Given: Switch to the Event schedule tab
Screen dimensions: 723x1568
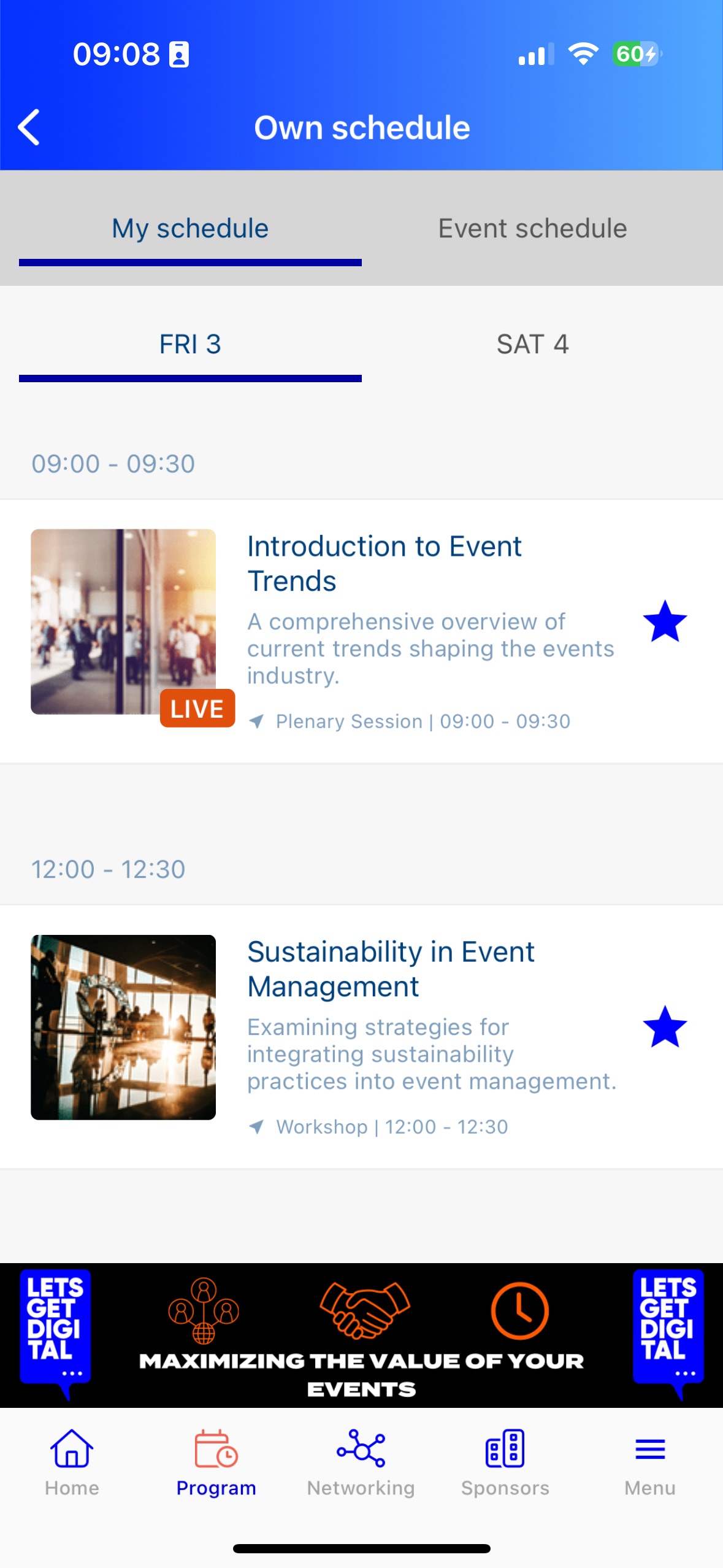Looking at the screenshot, I should pos(532,229).
